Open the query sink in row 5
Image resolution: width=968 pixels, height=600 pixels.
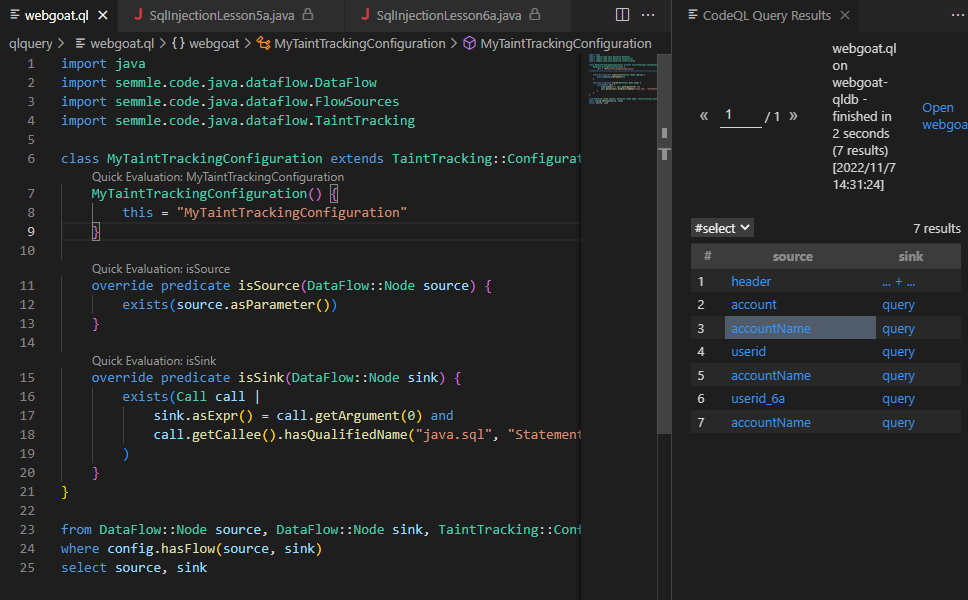(x=898, y=376)
